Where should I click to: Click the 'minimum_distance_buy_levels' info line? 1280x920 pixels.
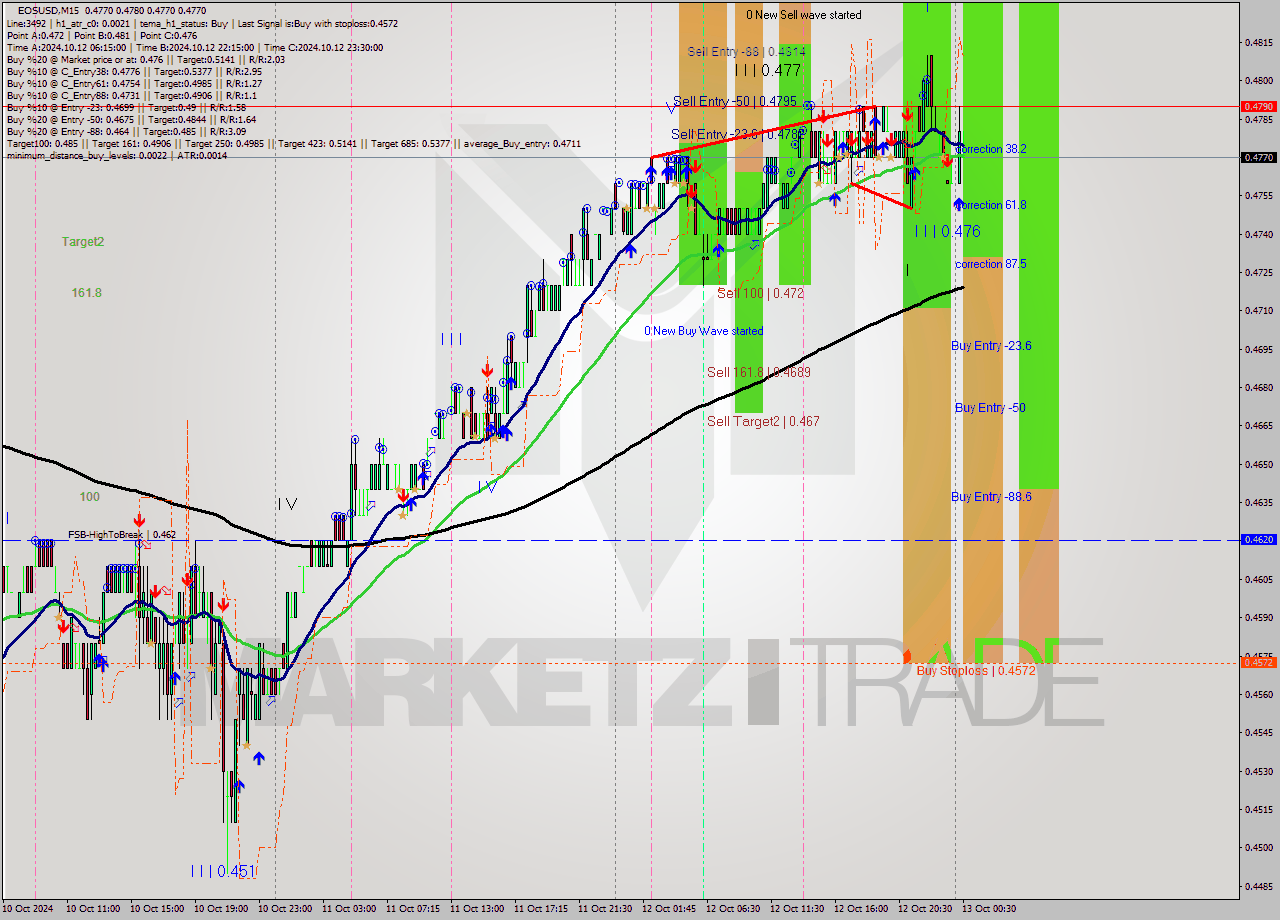point(117,155)
